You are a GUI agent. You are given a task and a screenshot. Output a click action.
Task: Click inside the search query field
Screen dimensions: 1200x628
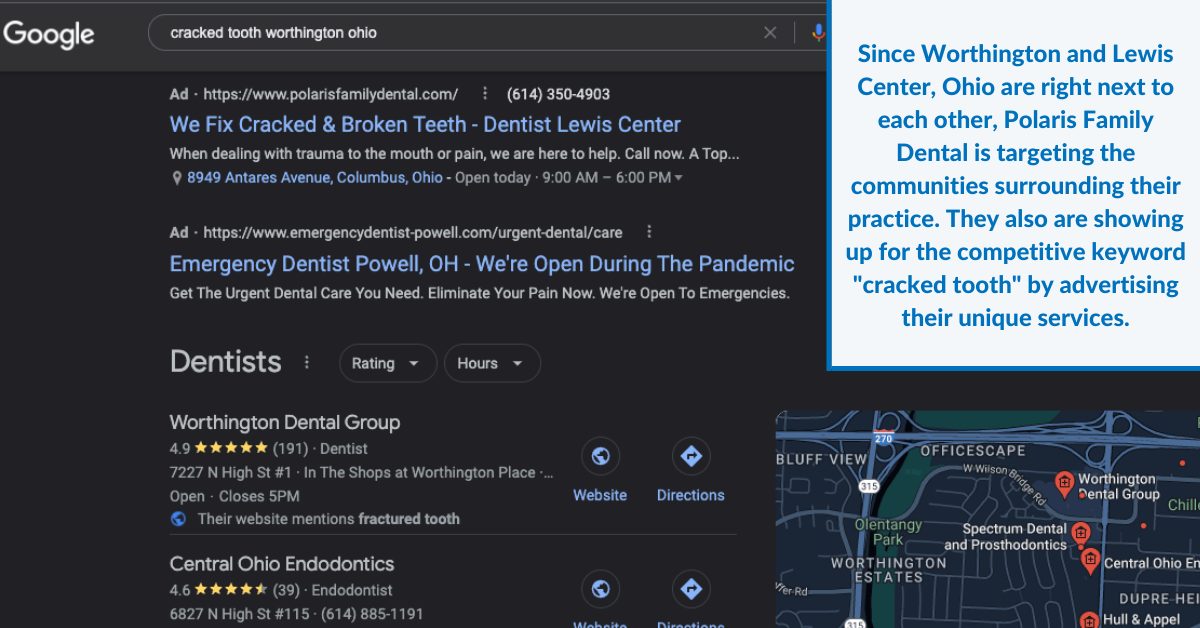(x=400, y=33)
